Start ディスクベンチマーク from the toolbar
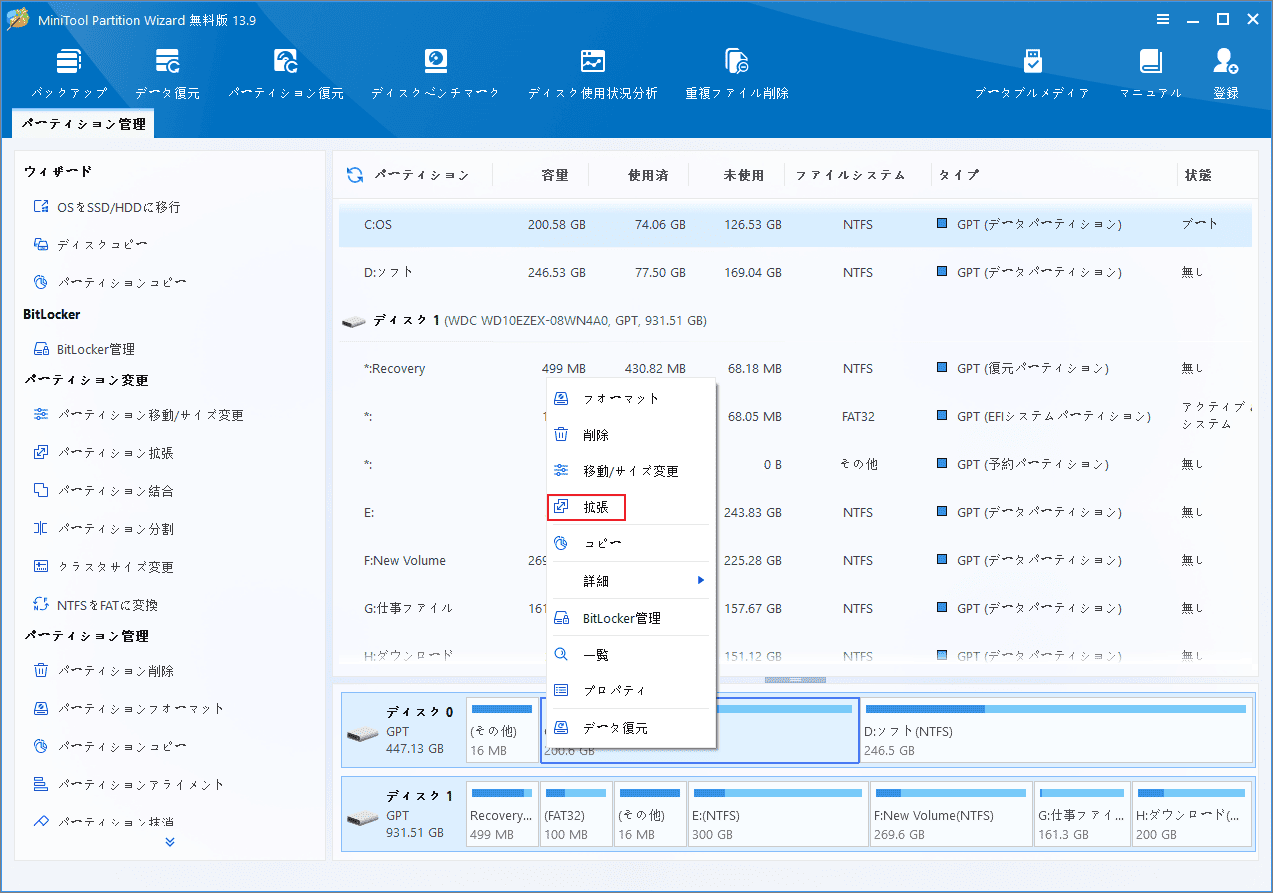This screenshot has height=893, width=1273. click(435, 74)
